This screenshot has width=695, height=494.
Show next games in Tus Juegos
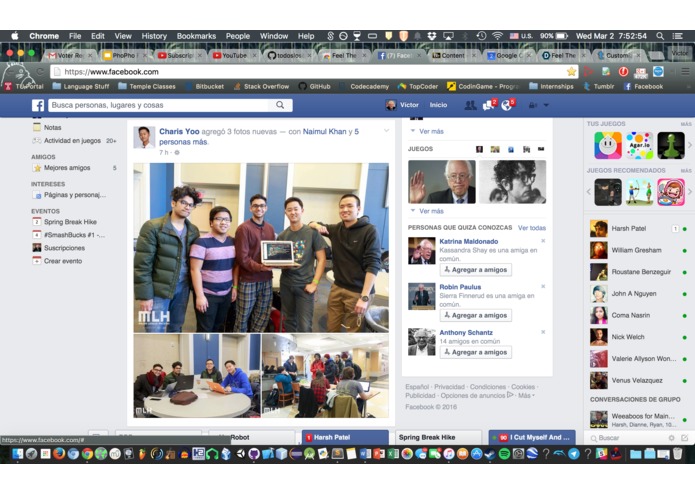tap(690, 145)
